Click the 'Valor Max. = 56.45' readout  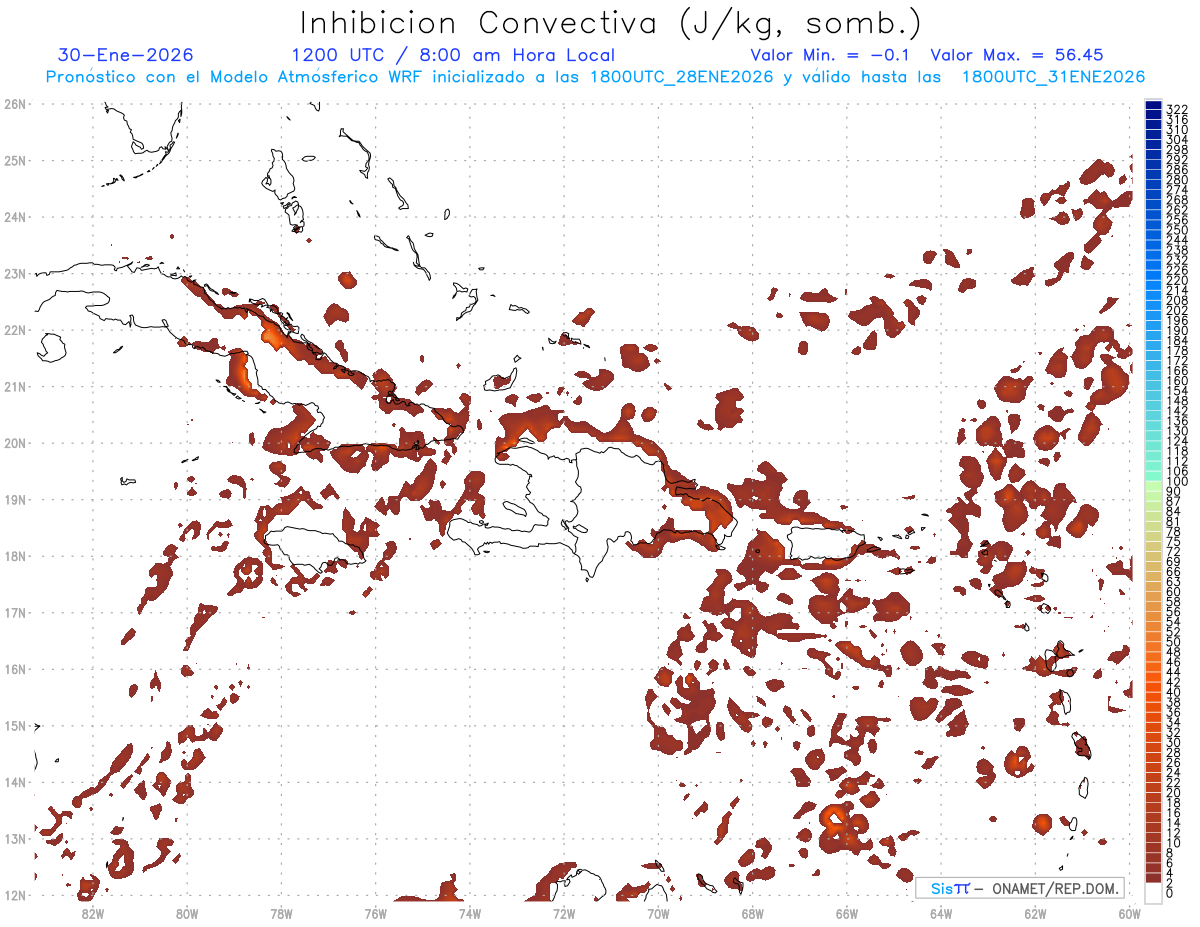pos(1017,55)
